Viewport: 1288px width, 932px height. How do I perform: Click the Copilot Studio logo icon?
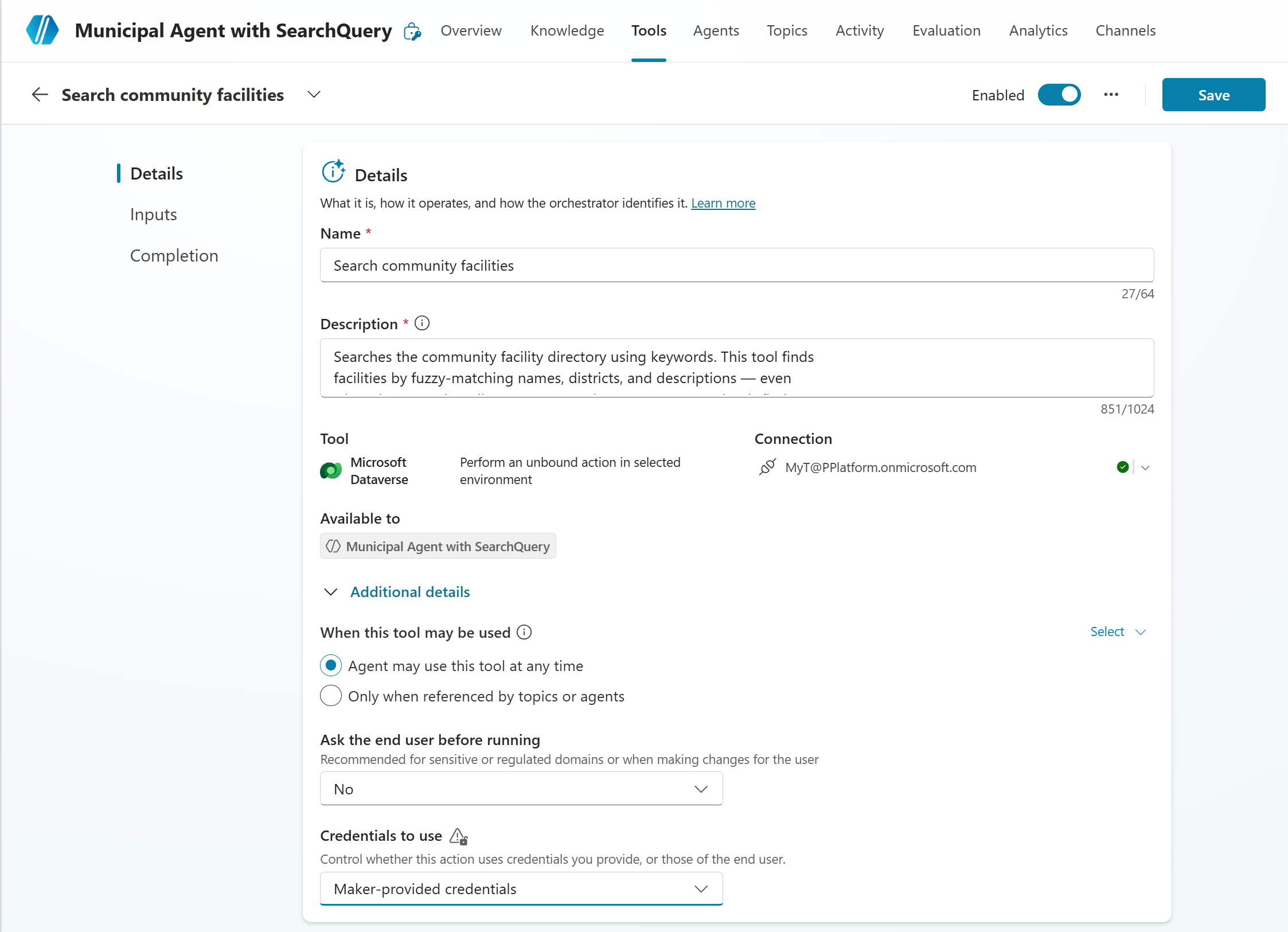tap(42, 30)
